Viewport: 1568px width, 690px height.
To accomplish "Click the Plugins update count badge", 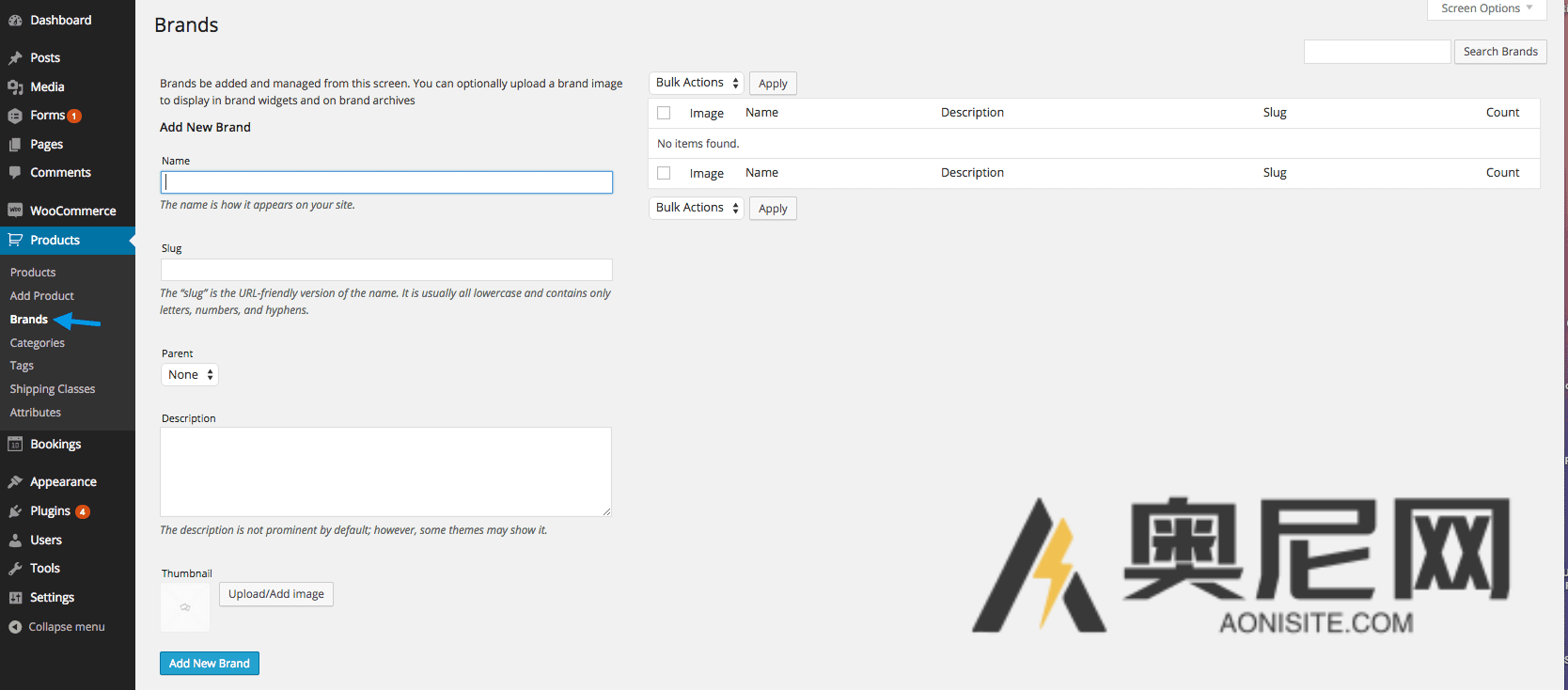I will pos(83,511).
